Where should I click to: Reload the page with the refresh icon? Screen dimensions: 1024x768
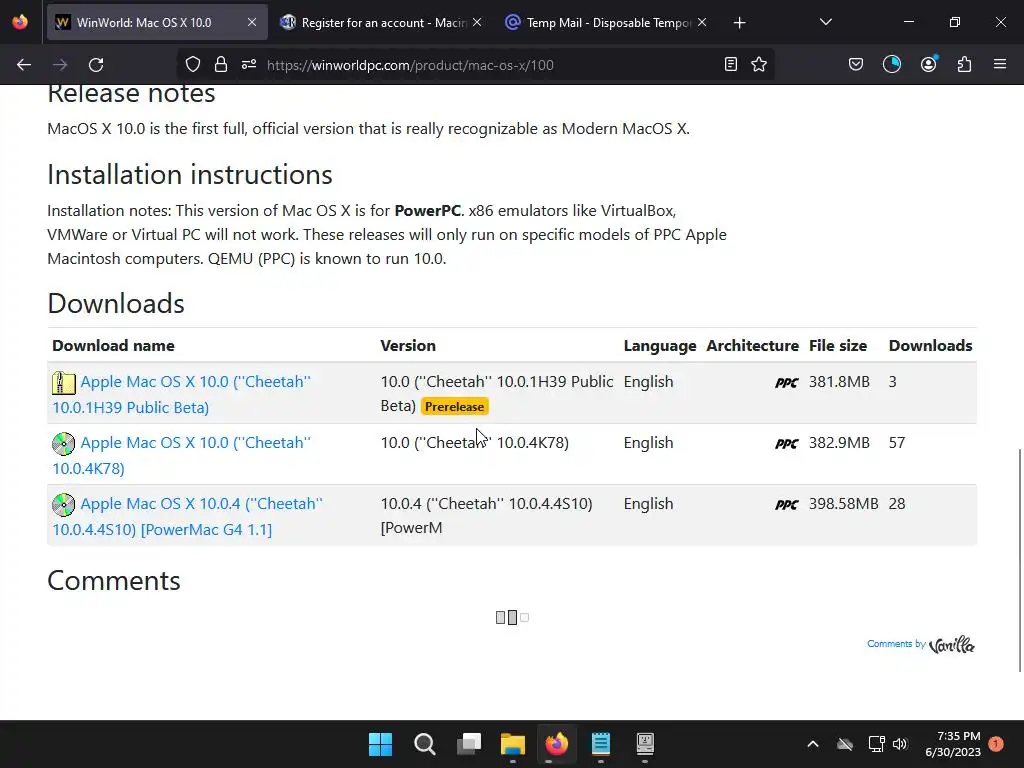(96, 65)
